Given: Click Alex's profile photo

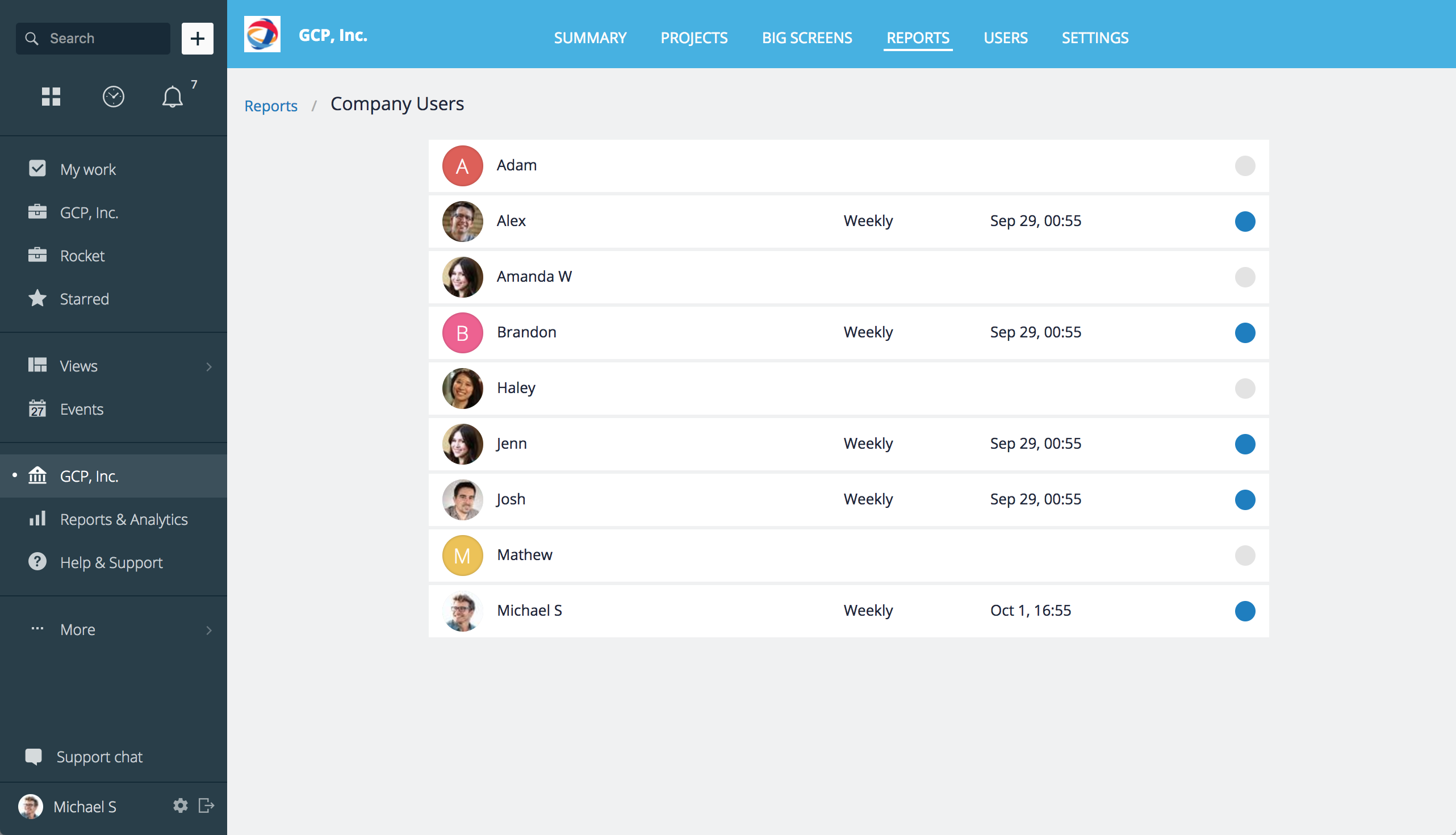Looking at the screenshot, I should [463, 222].
